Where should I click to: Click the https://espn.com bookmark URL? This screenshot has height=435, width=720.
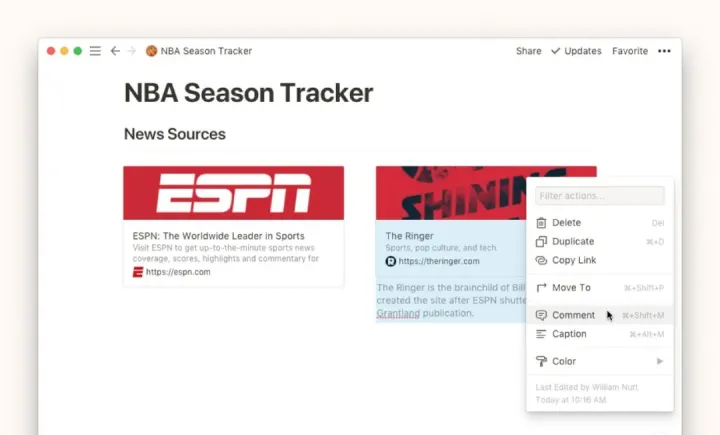[x=177, y=272]
